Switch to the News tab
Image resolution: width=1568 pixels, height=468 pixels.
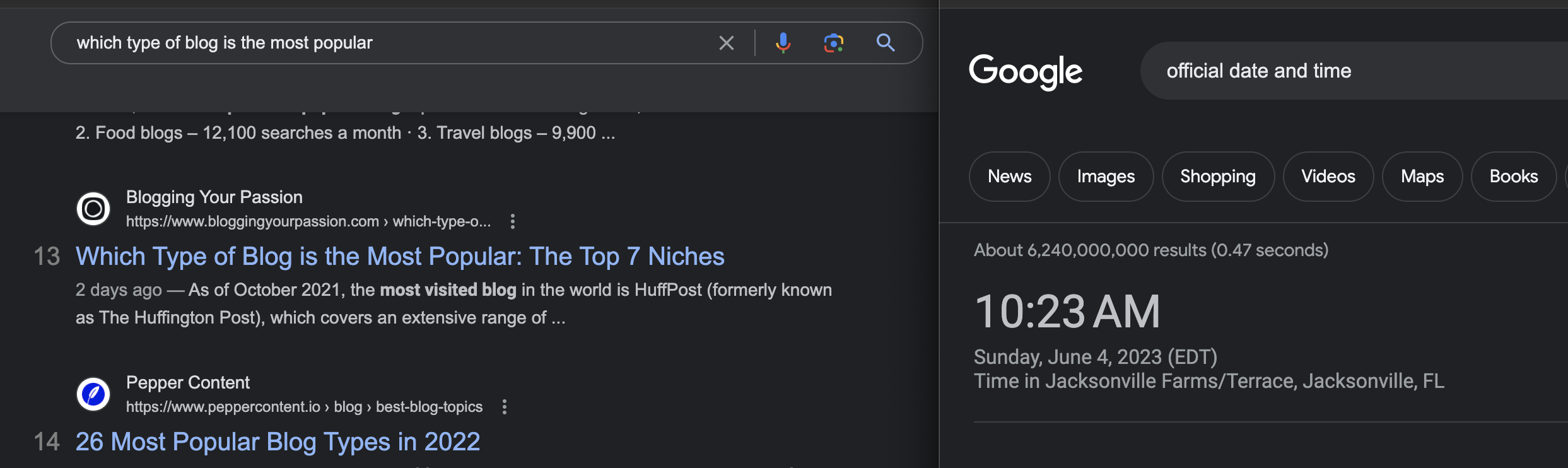(1010, 177)
